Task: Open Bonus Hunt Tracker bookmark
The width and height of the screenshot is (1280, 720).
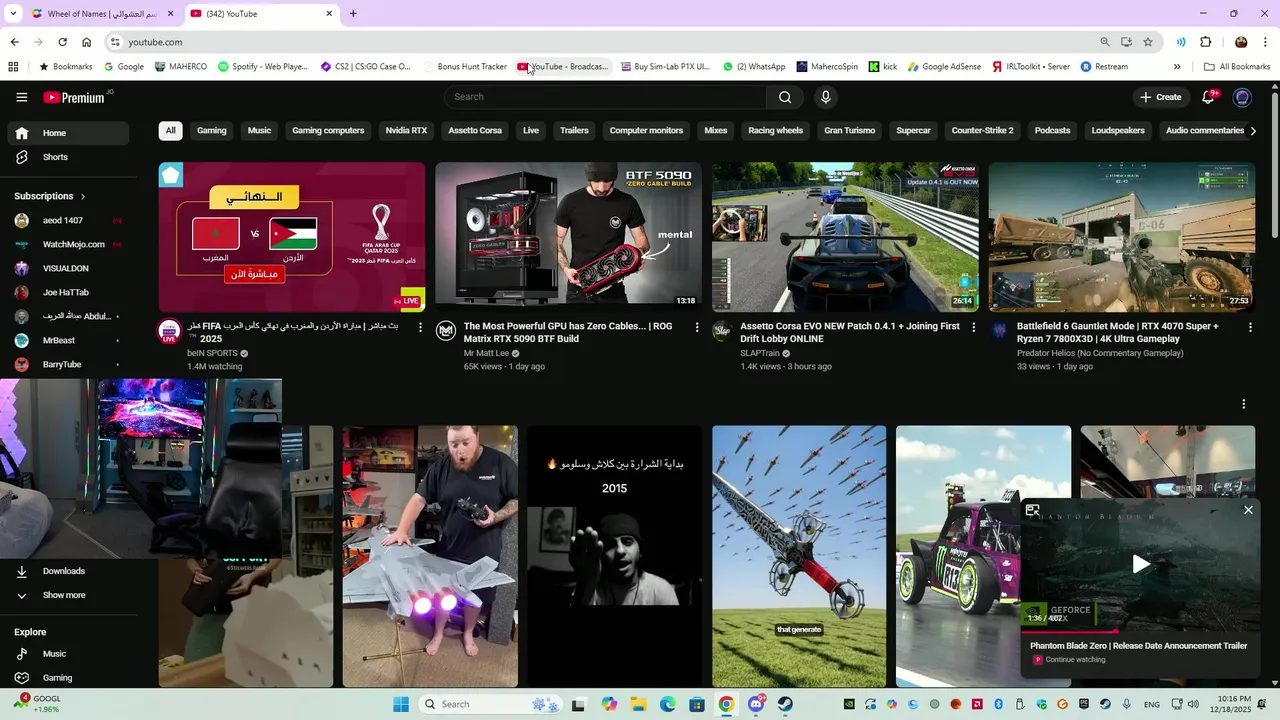Action: [x=465, y=67]
